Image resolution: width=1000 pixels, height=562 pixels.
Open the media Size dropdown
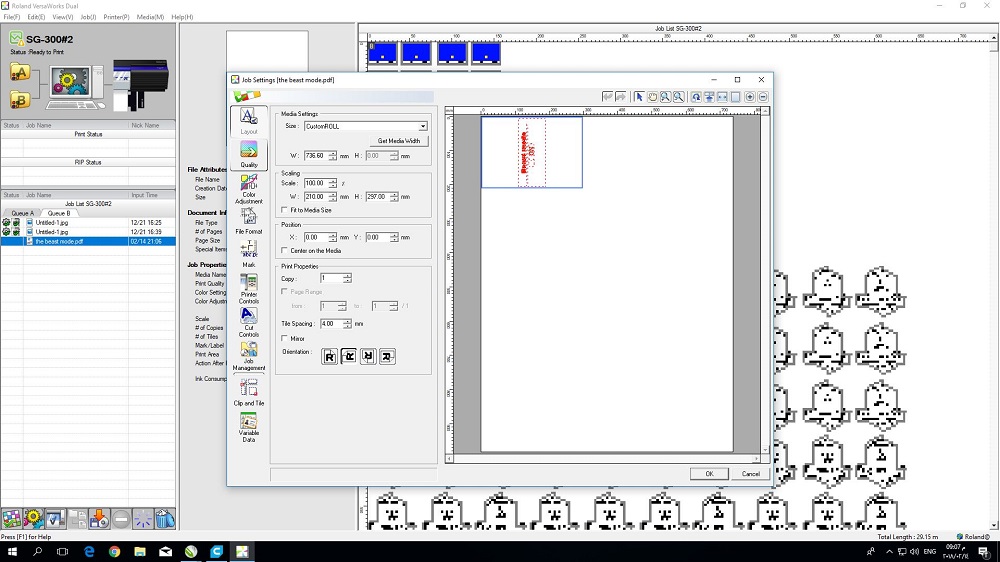coord(423,126)
